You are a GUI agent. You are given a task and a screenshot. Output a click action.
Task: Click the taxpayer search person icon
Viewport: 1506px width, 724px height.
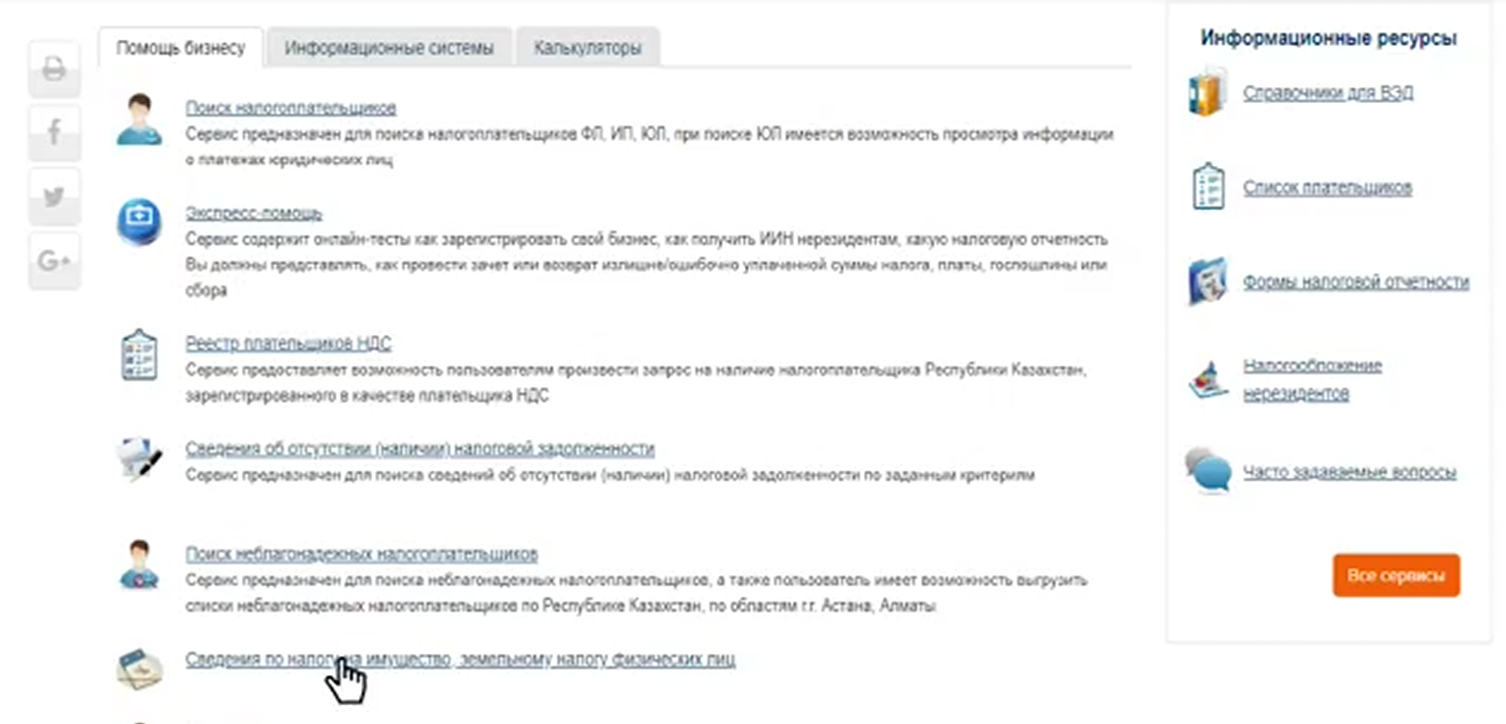(x=139, y=120)
